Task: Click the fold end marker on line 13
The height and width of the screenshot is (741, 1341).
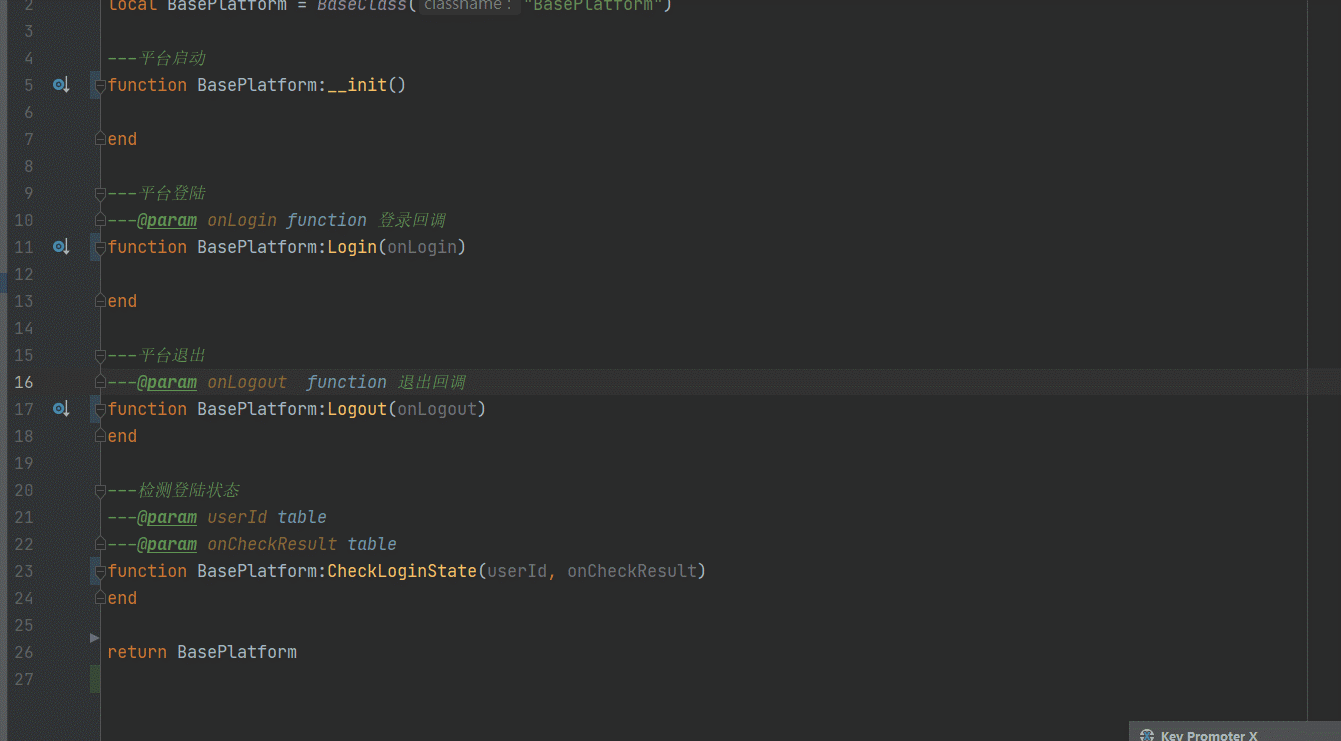Action: pyautogui.click(x=100, y=301)
